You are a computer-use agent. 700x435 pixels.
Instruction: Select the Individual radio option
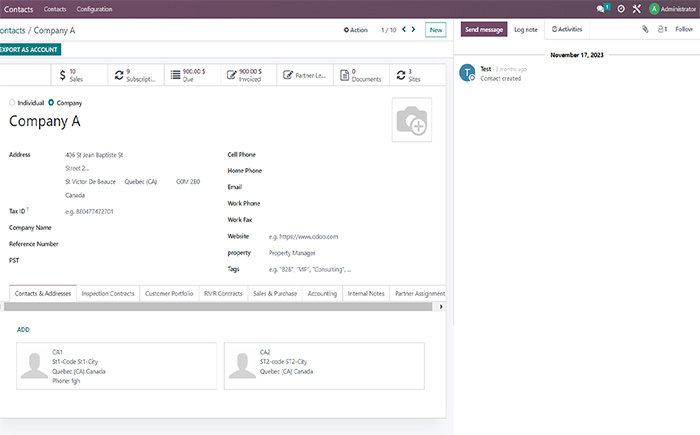pos(12,102)
